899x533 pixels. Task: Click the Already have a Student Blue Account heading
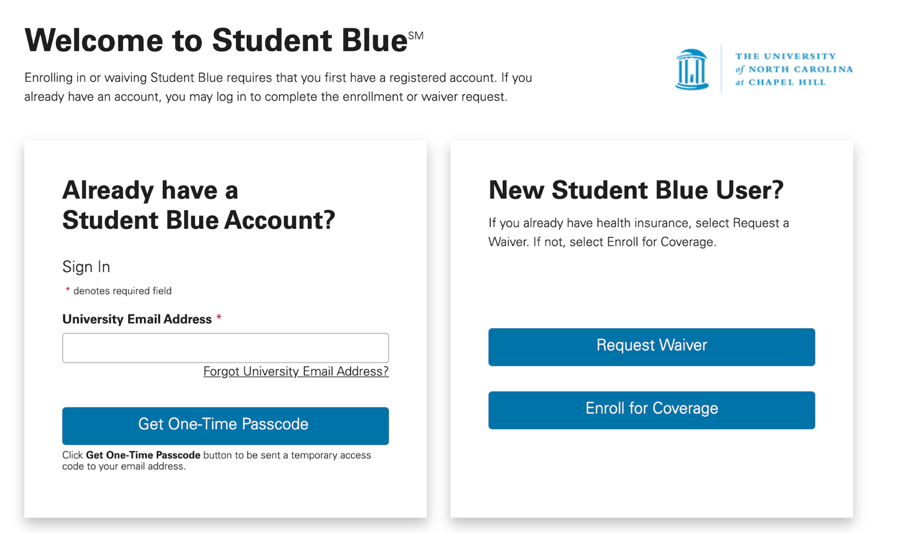click(x=198, y=205)
